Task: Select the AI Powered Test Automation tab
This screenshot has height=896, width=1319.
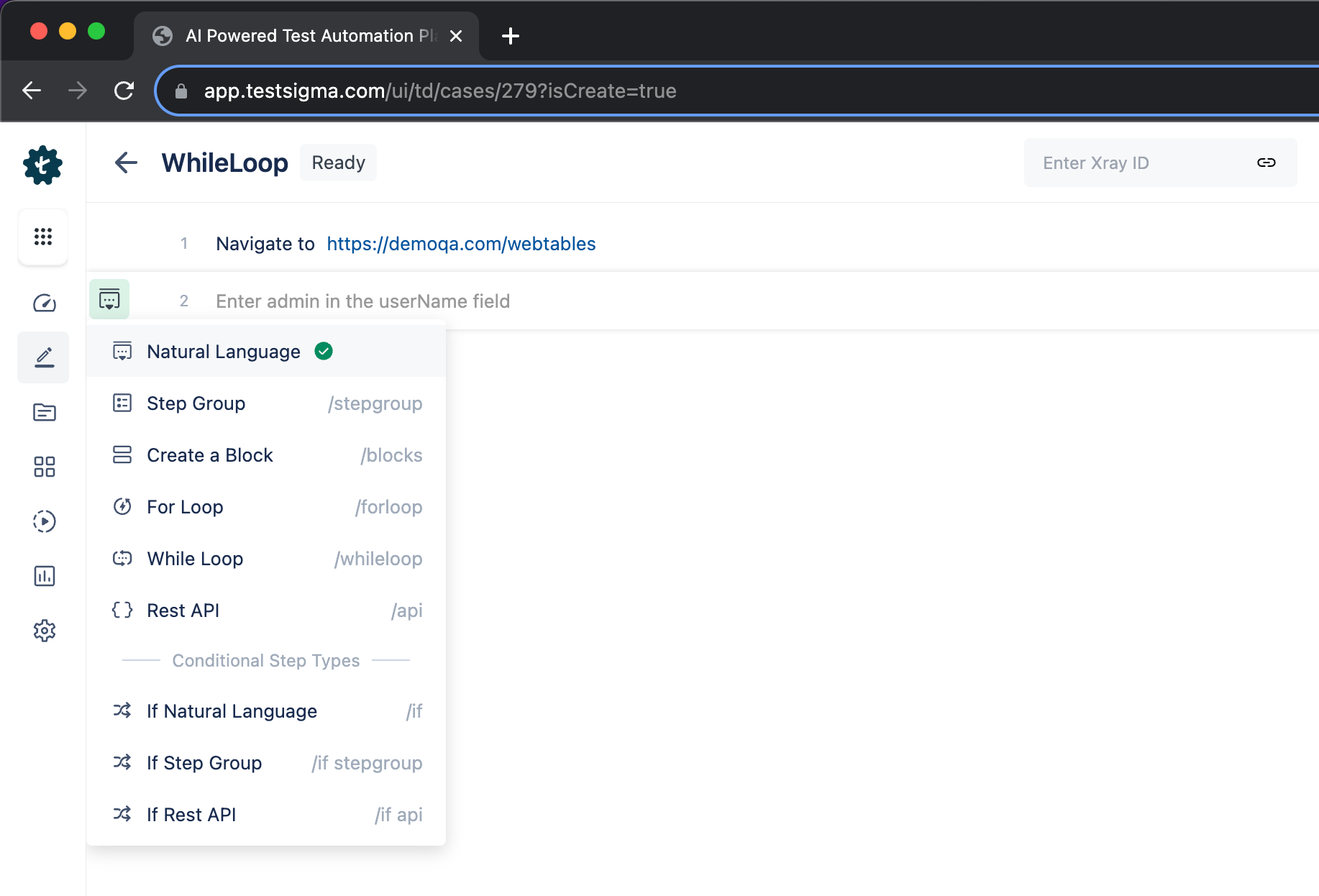Action: click(x=306, y=36)
